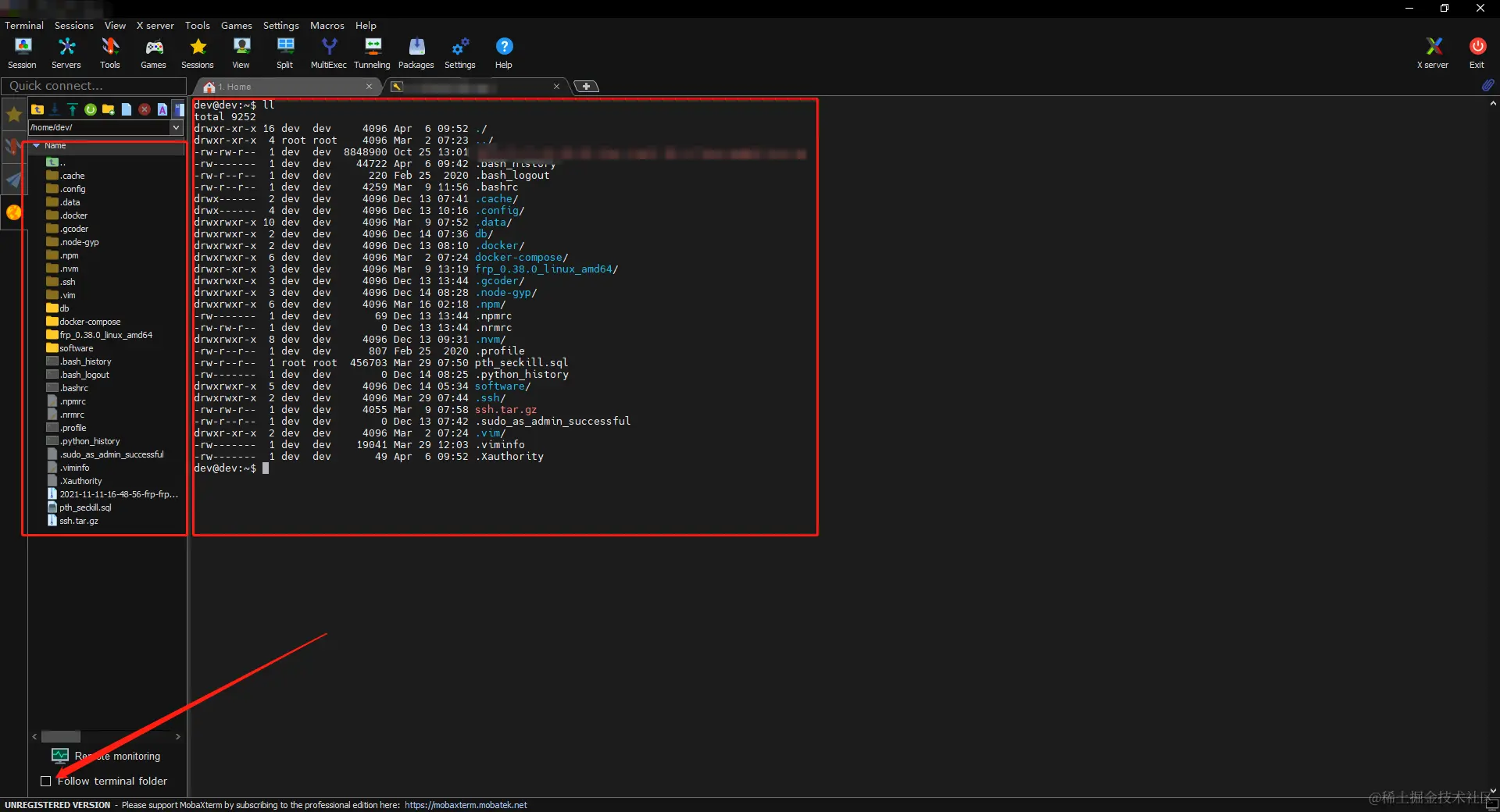
Task: Go to parent folder in SFTP toolbar
Action: (37, 109)
